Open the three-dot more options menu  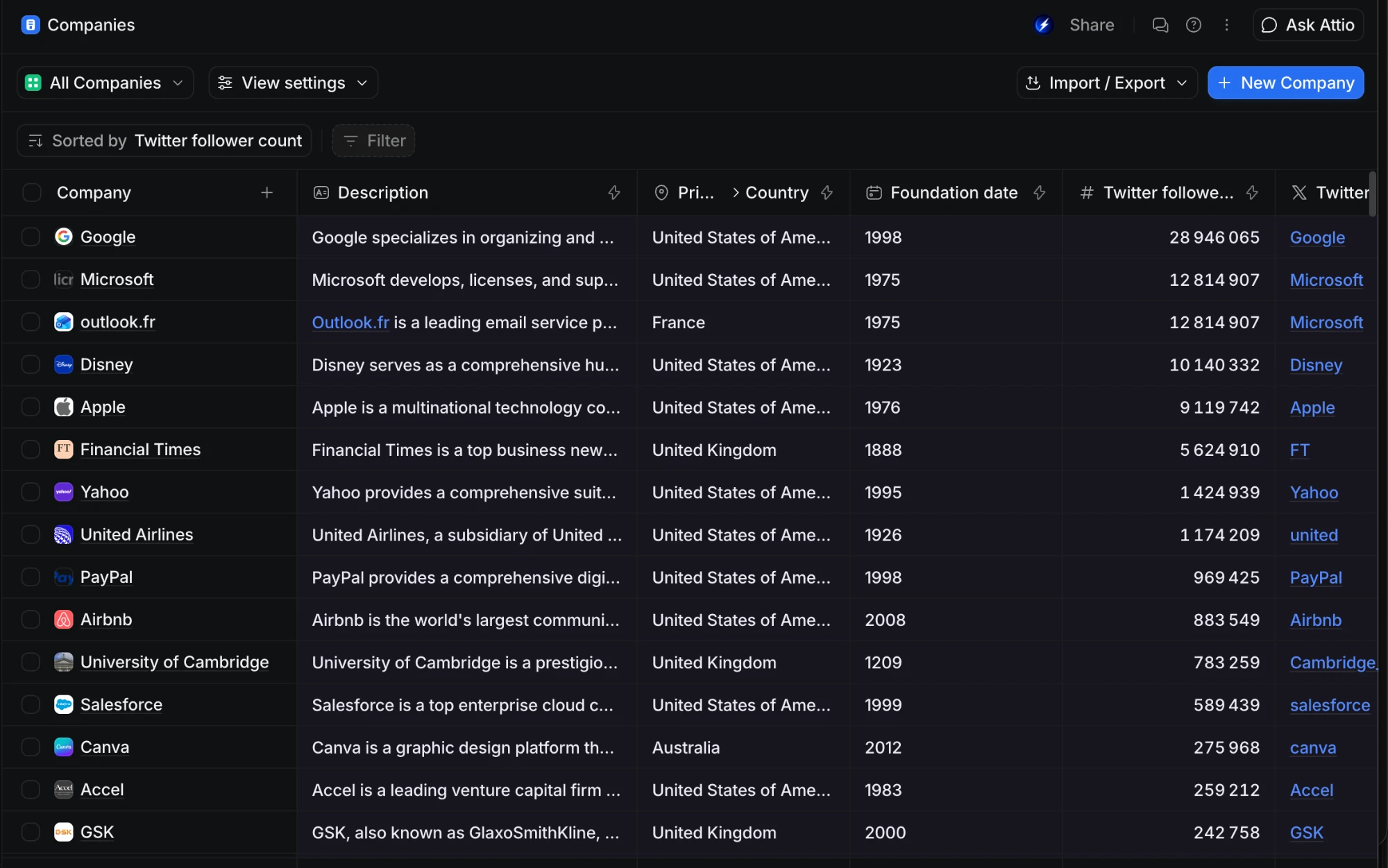pos(1227,25)
